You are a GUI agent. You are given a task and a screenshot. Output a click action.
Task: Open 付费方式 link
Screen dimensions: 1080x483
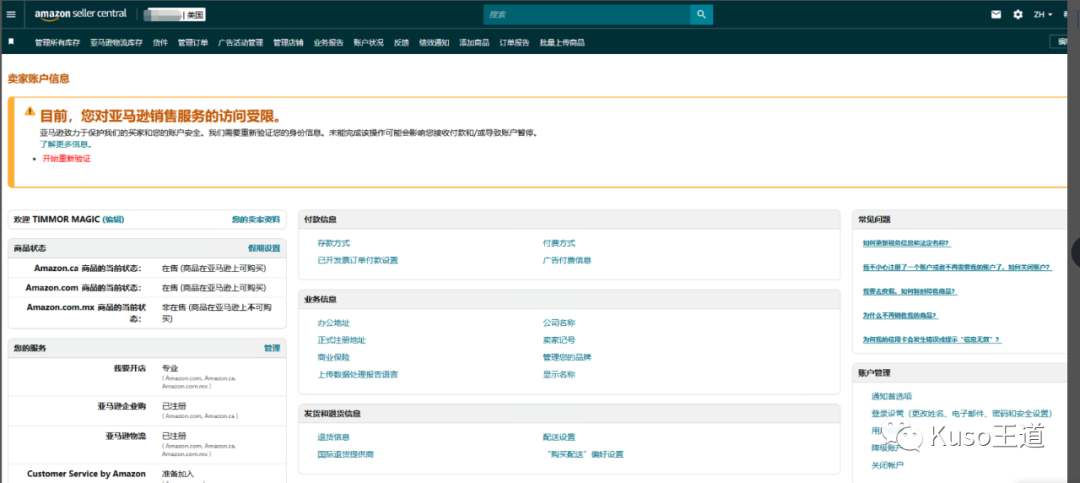coord(559,243)
